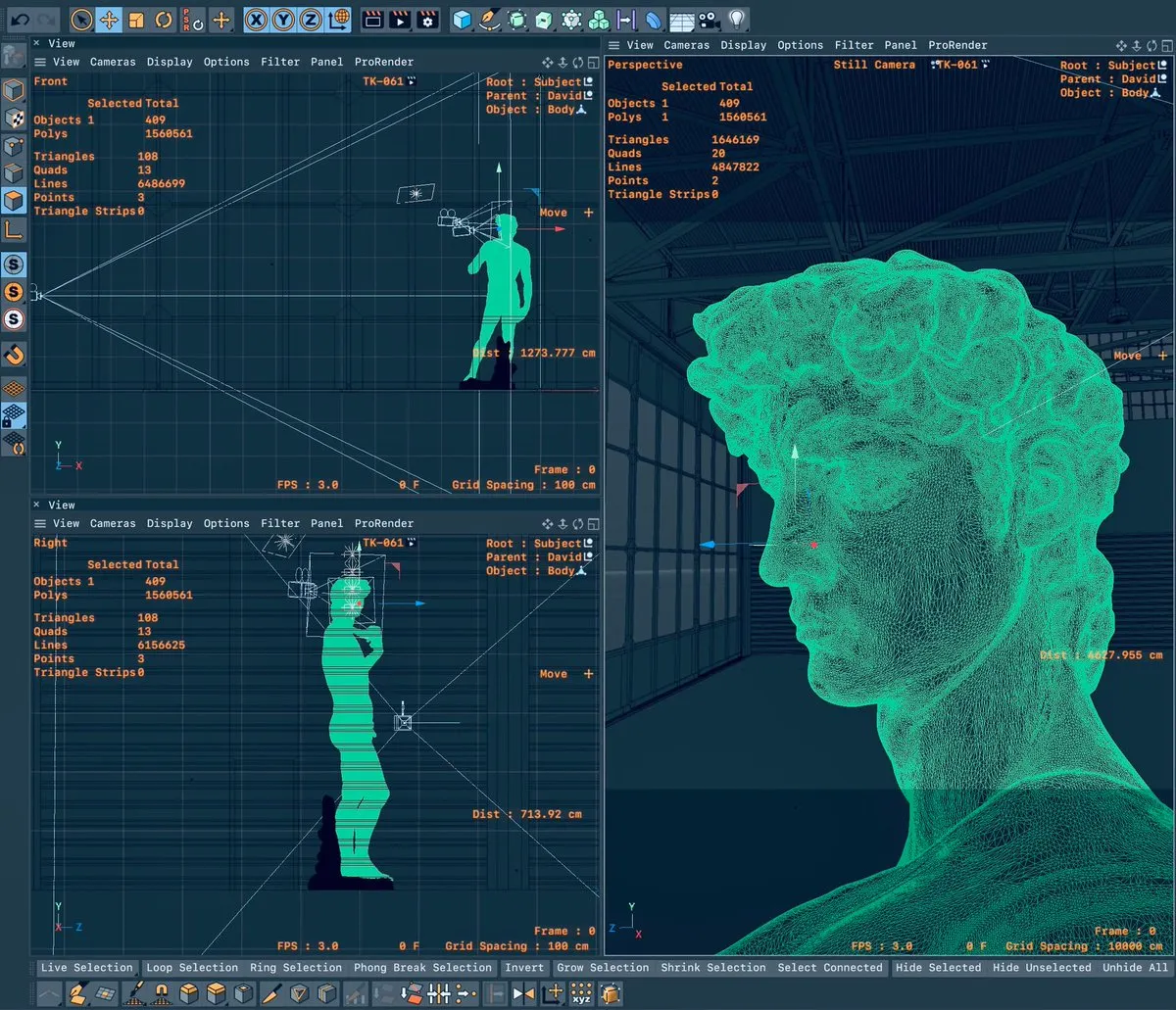Maximize the Front viewport
Screen dimensions: 1176x1010
[x=594, y=62]
